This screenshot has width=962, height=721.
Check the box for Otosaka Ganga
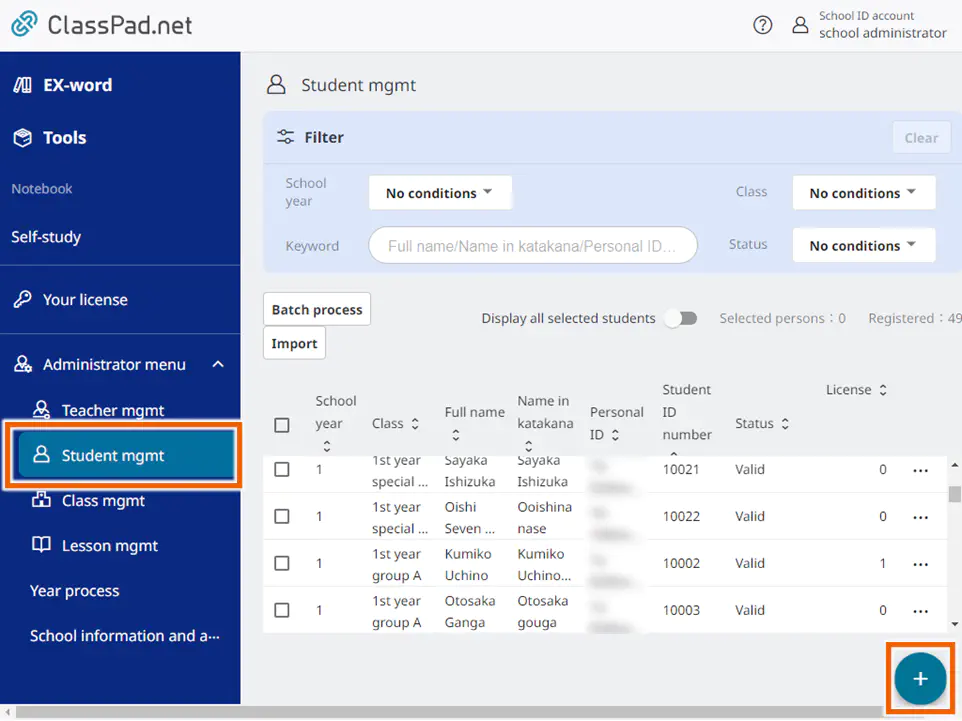(282, 610)
